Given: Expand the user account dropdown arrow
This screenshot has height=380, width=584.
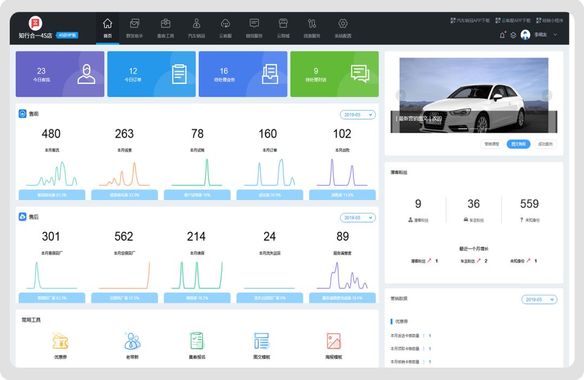Looking at the screenshot, I should coord(555,35).
